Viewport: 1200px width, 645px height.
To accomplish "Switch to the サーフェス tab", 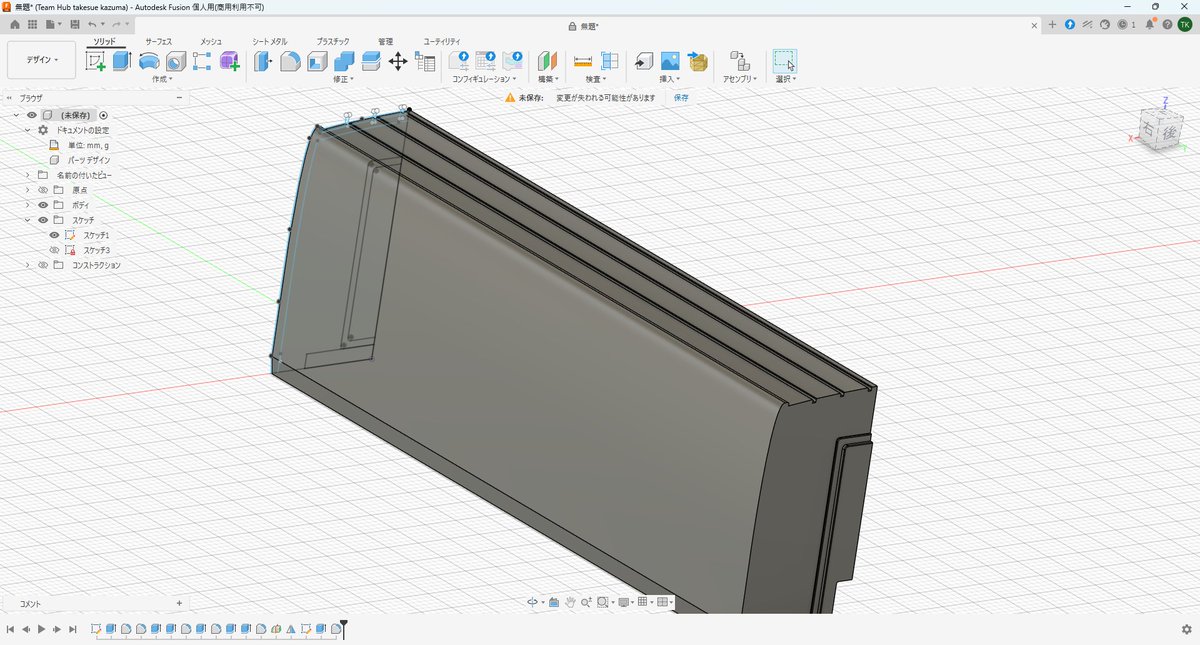I will (x=159, y=41).
